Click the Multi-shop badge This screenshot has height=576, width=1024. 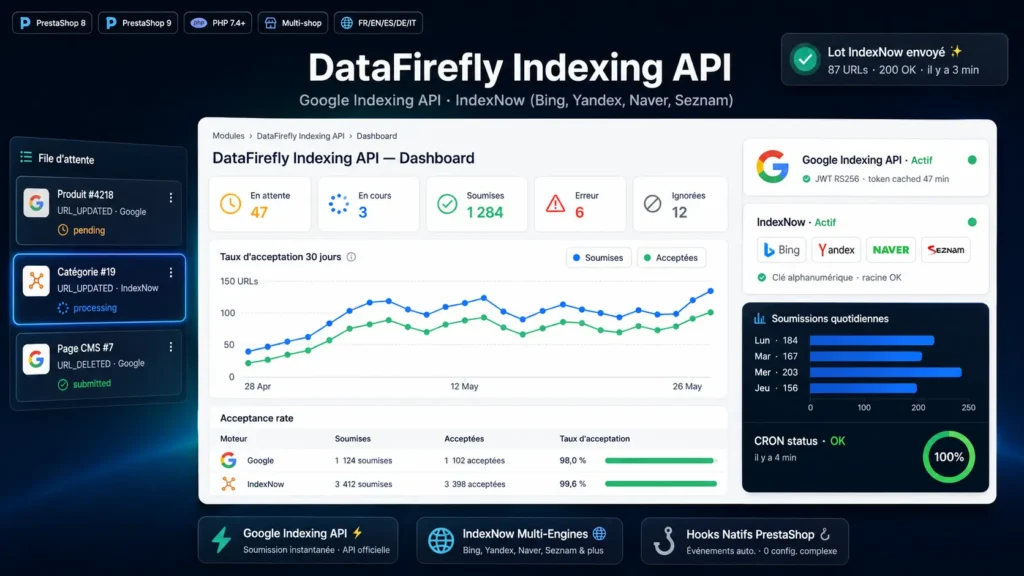coord(293,23)
